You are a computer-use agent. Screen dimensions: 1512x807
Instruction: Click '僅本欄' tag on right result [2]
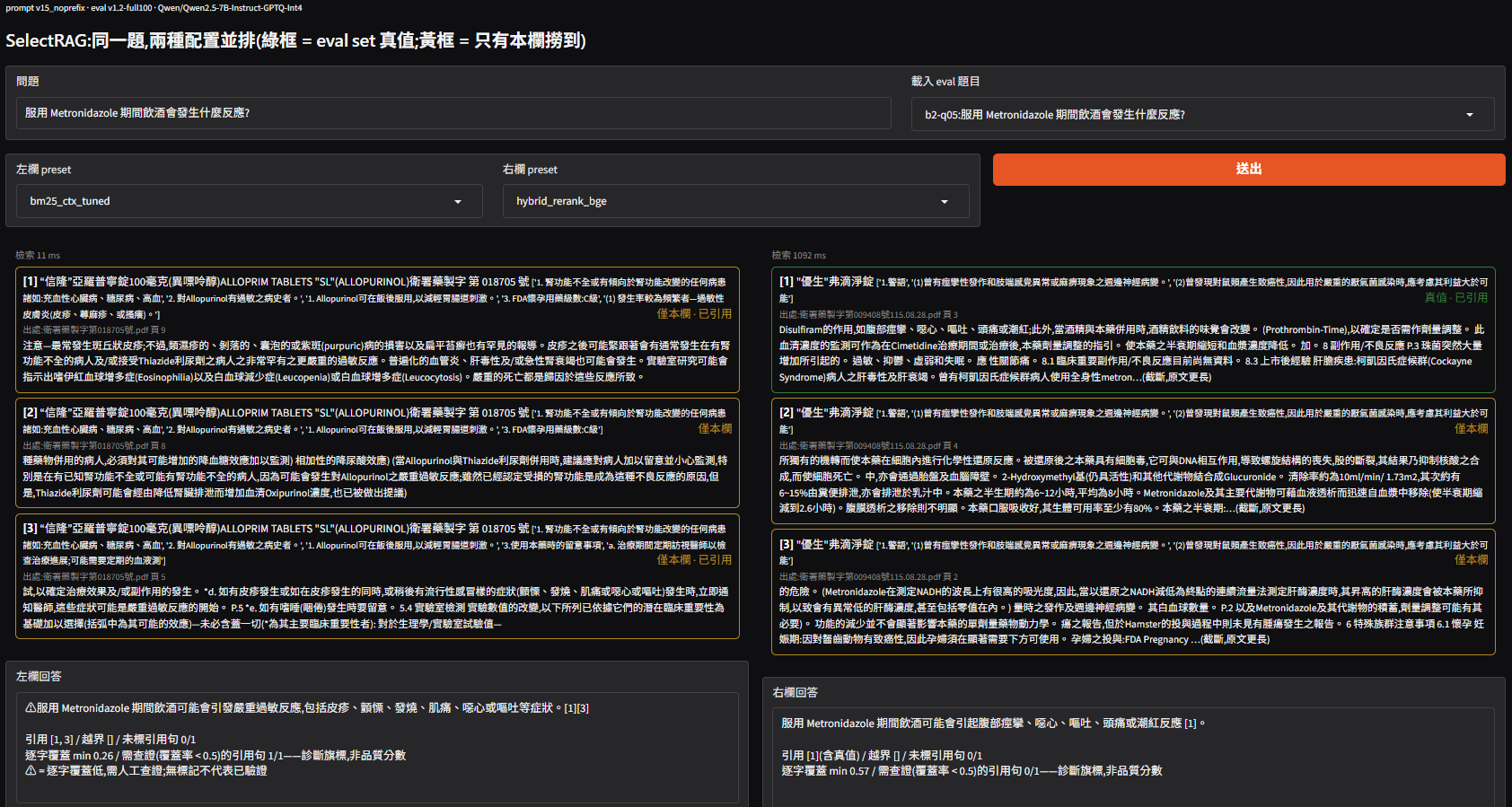(x=1471, y=429)
